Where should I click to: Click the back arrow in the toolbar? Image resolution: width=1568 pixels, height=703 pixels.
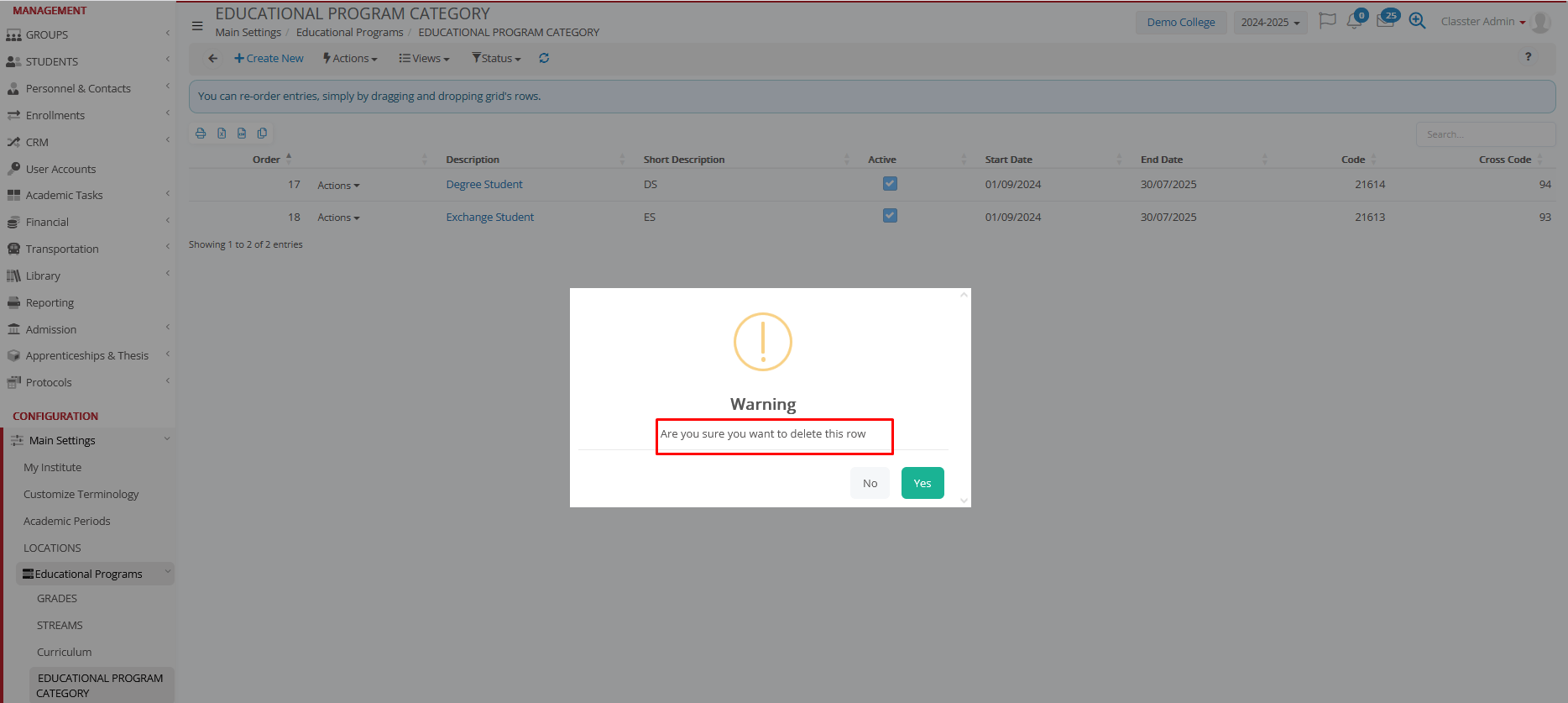point(212,58)
